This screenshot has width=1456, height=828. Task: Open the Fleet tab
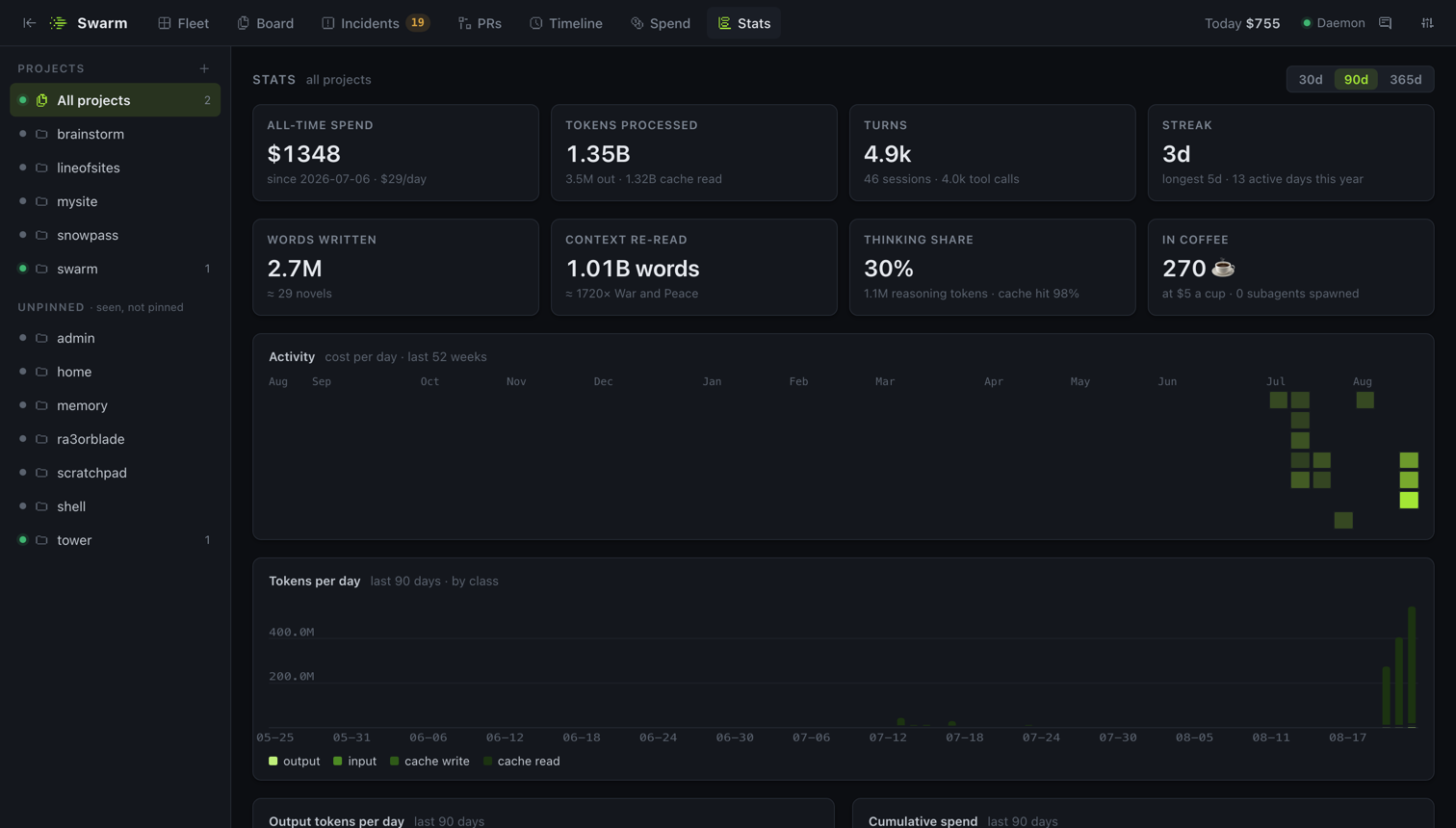184,23
